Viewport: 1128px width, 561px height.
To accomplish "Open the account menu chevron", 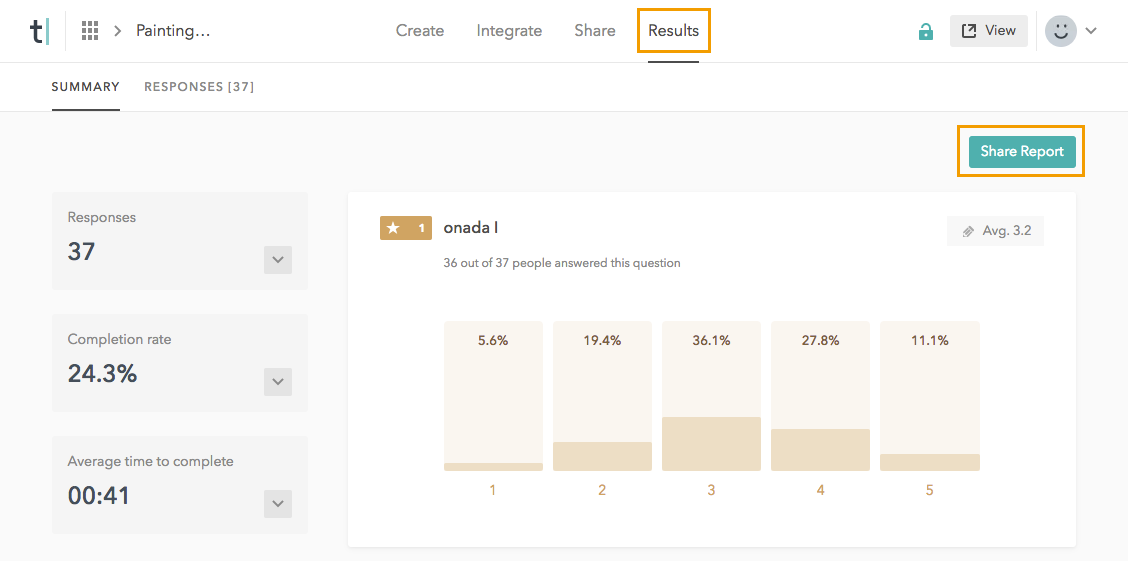I will pyautogui.click(x=1091, y=31).
